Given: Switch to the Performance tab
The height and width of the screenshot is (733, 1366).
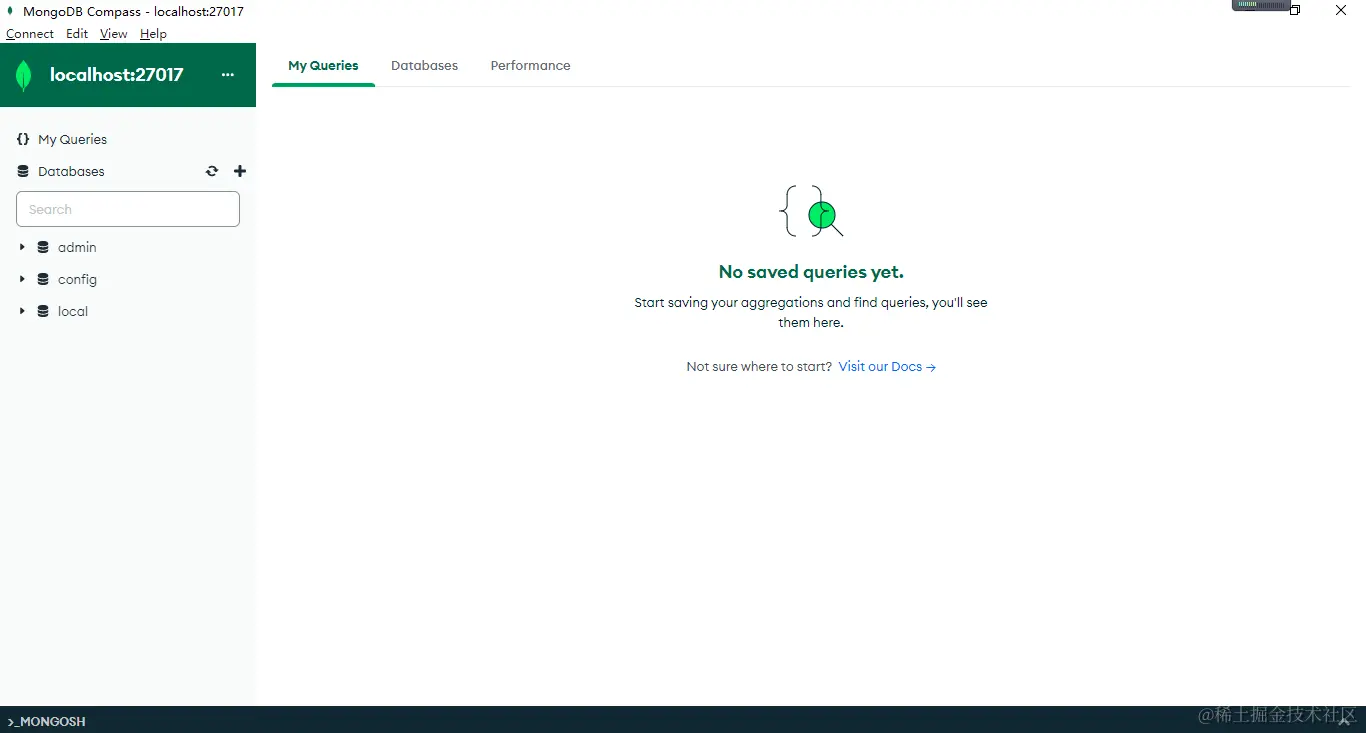Looking at the screenshot, I should click(x=530, y=66).
